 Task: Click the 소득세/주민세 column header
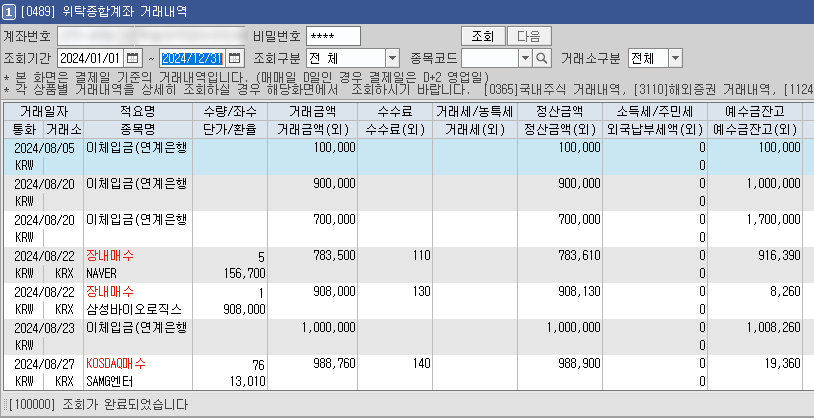pyautogui.click(x=655, y=111)
